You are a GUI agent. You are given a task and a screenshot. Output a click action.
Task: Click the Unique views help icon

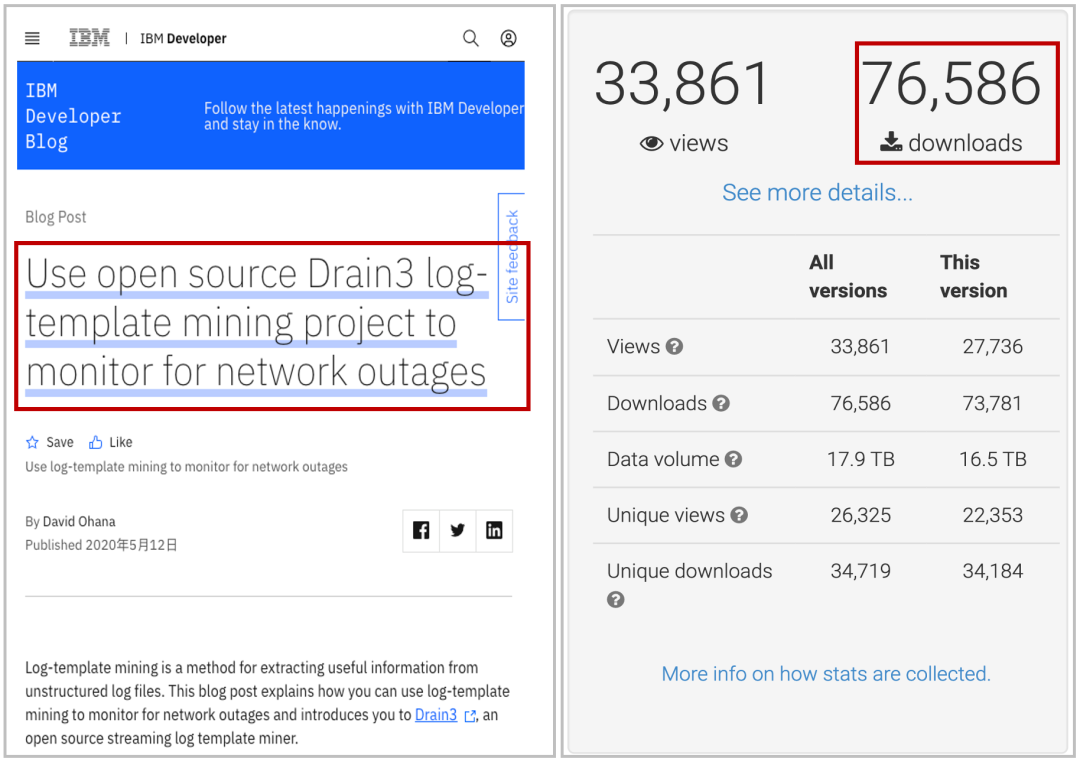click(739, 516)
